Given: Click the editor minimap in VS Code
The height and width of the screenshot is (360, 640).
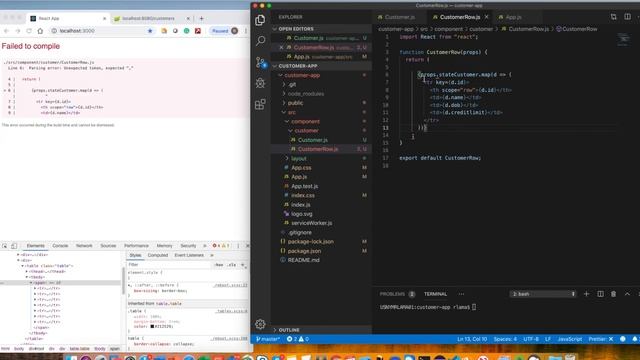Looking at the screenshot, I should pyautogui.click(x=623, y=39).
